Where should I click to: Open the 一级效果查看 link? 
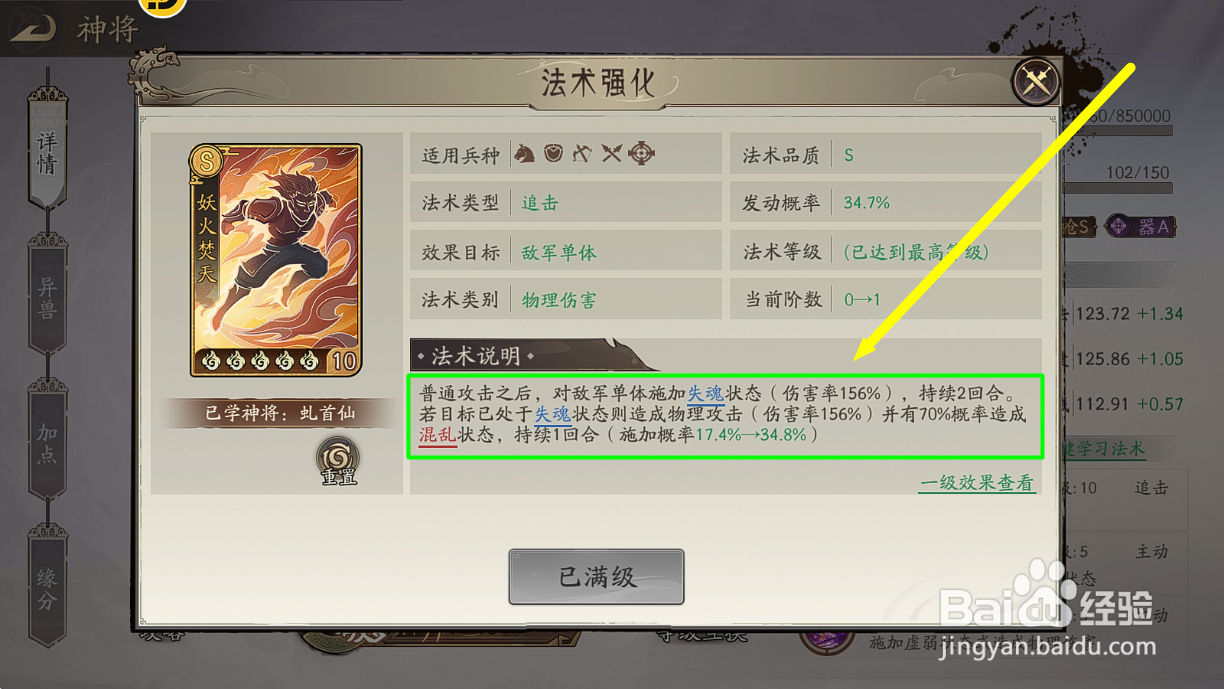pyautogui.click(x=977, y=483)
